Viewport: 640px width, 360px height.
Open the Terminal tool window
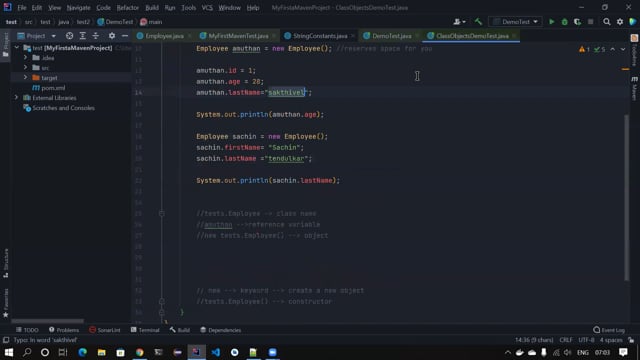click(145, 330)
